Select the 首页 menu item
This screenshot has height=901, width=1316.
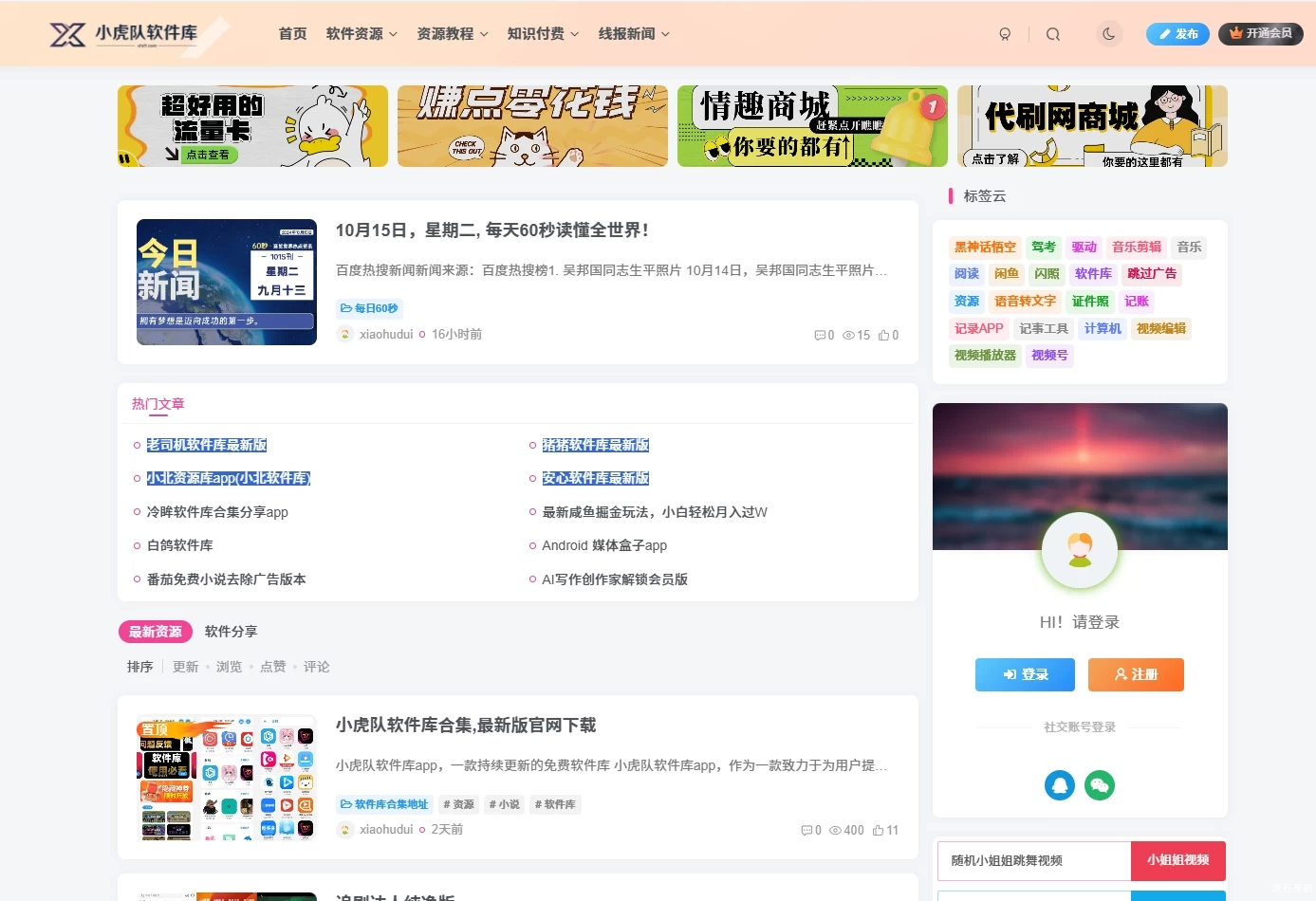tap(292, 33)
